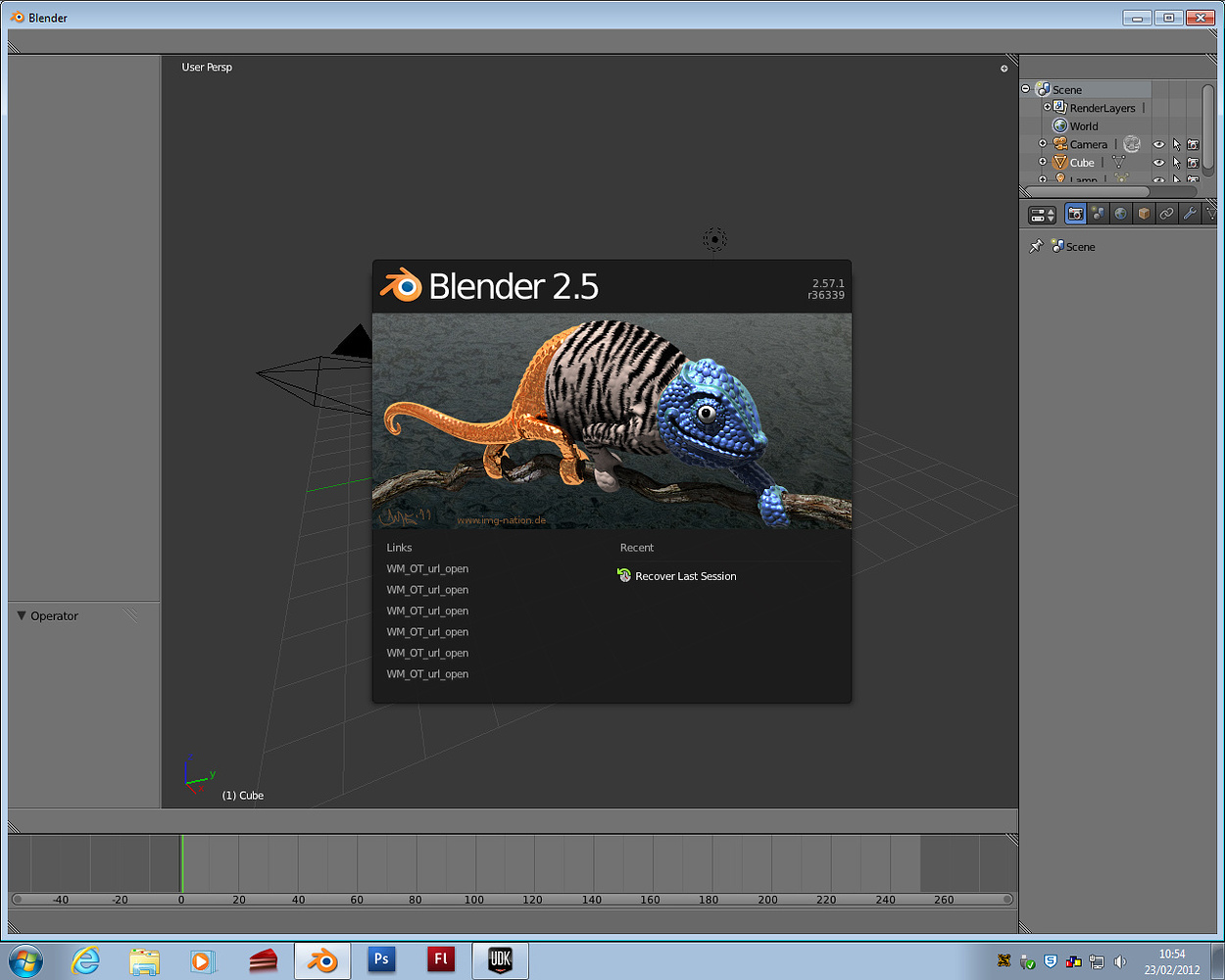Viewport: 1225px width, 980px height.
Task: Click the first WM_OT_url_open link
Action: (427, 568)
